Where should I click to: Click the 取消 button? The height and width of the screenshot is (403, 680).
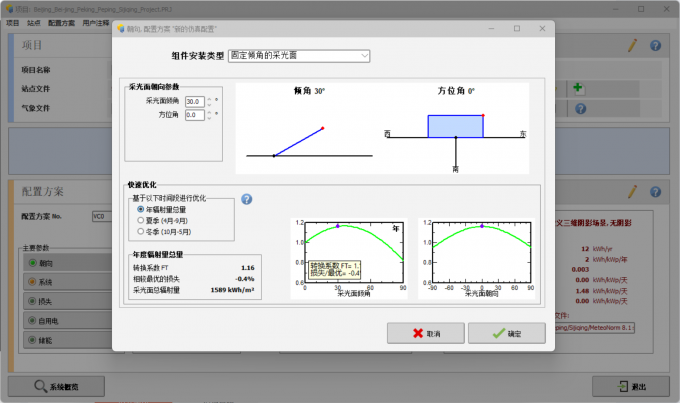[x=425, y=333]
